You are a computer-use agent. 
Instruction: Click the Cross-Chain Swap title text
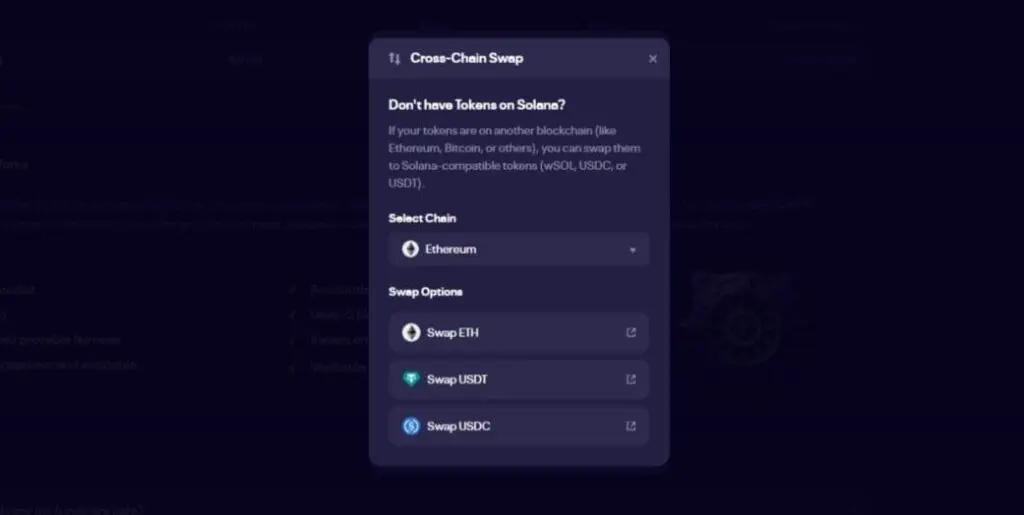pyautogui.click(x=466, y=59)
